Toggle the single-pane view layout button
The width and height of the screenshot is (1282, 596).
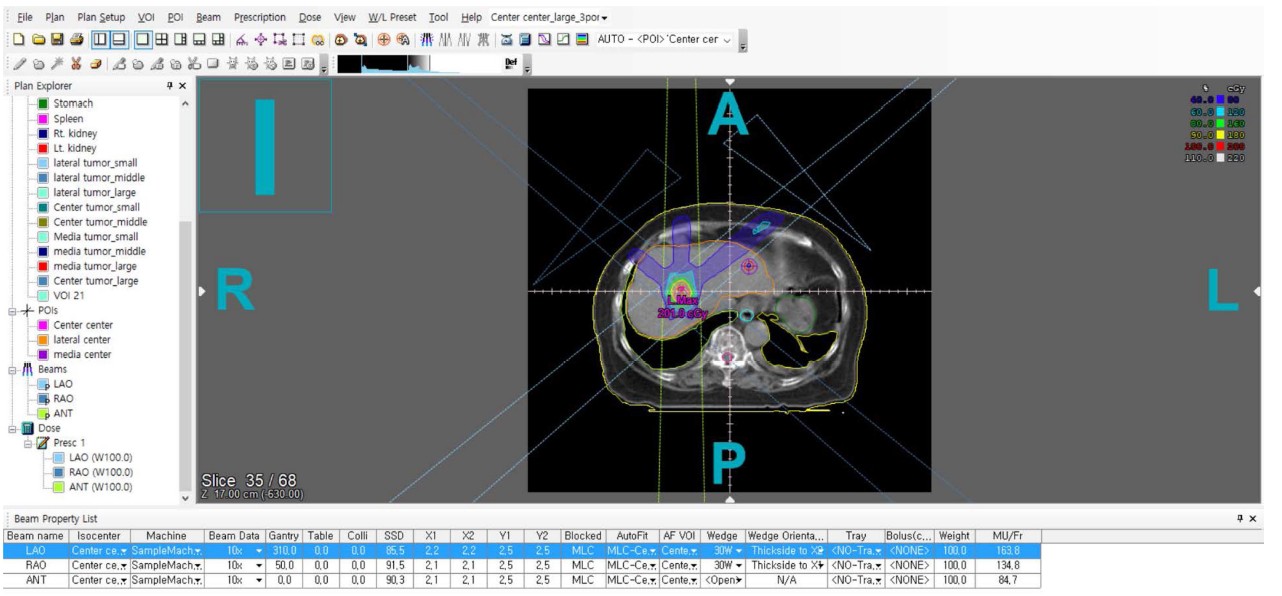[143, 40]
